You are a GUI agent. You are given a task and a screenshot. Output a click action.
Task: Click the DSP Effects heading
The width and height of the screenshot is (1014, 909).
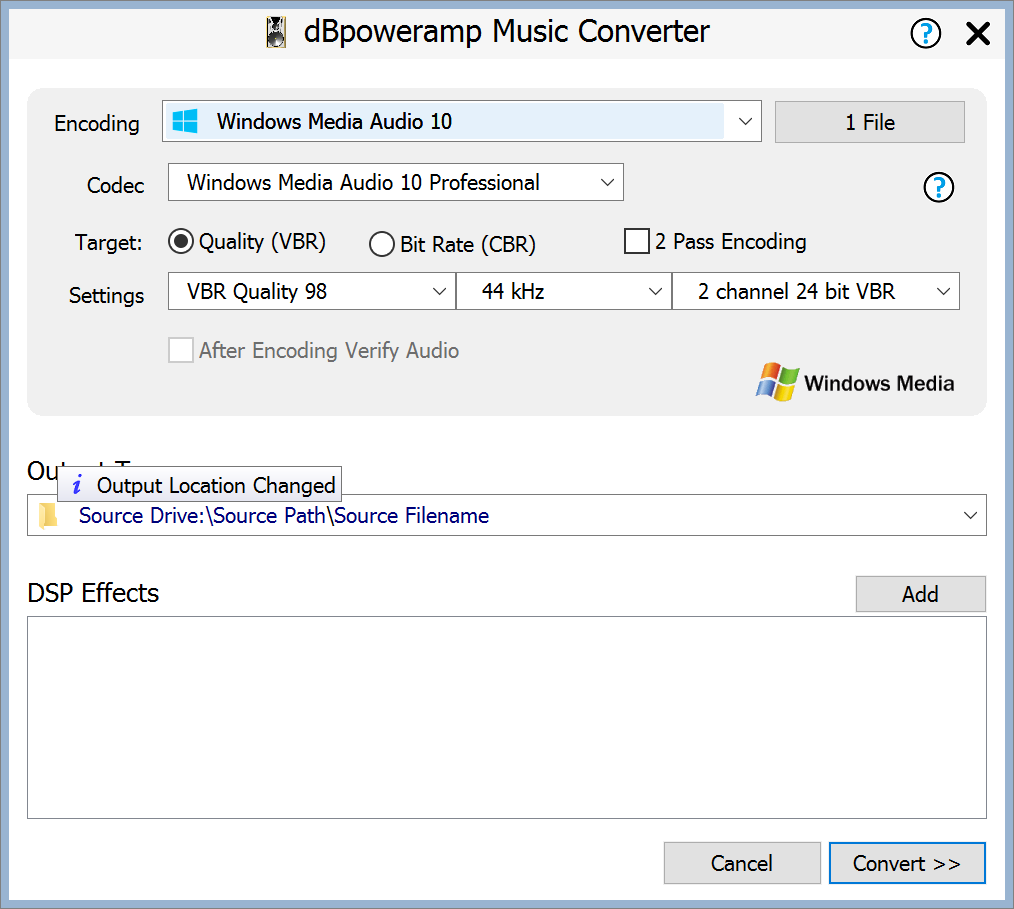(x=93, y=593)
